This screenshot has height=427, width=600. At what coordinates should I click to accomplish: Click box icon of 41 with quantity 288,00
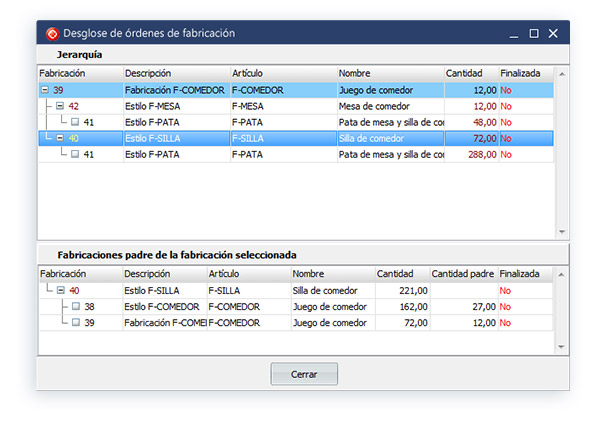tap(75, 154)
